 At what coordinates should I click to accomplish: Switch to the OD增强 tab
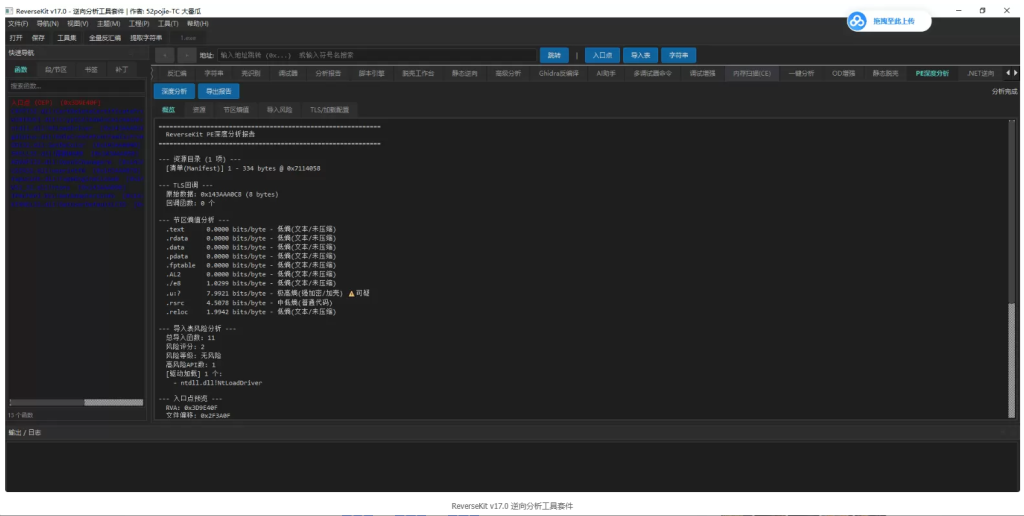(843, 73)
